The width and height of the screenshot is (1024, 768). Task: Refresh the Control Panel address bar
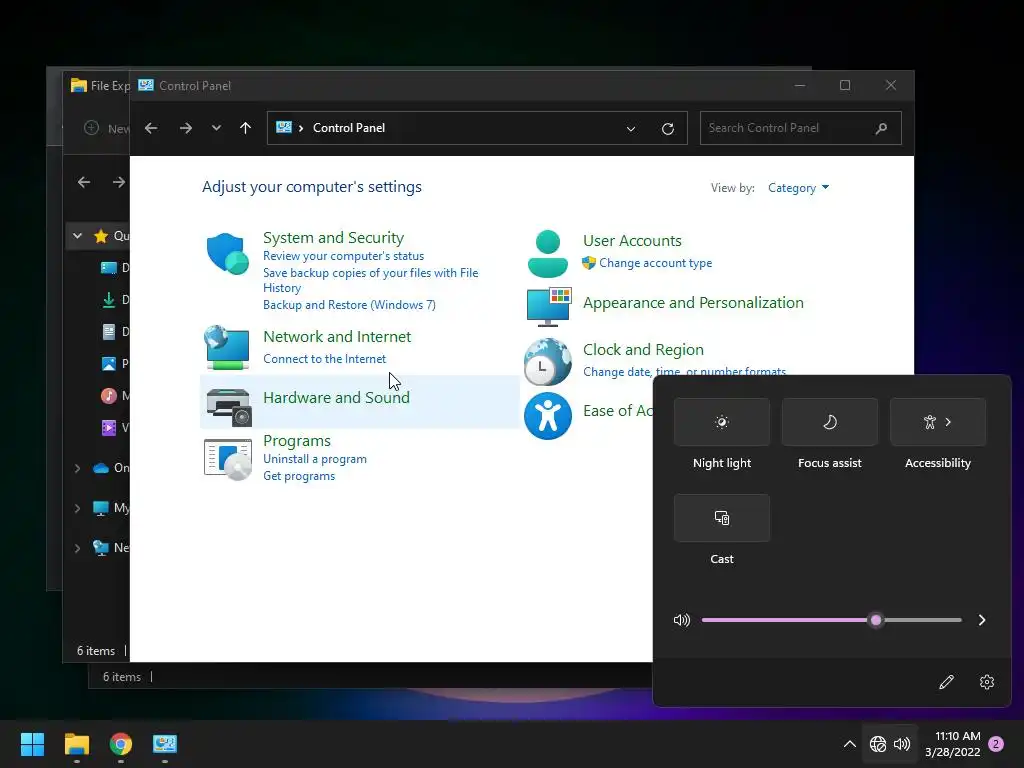point(667,129)
